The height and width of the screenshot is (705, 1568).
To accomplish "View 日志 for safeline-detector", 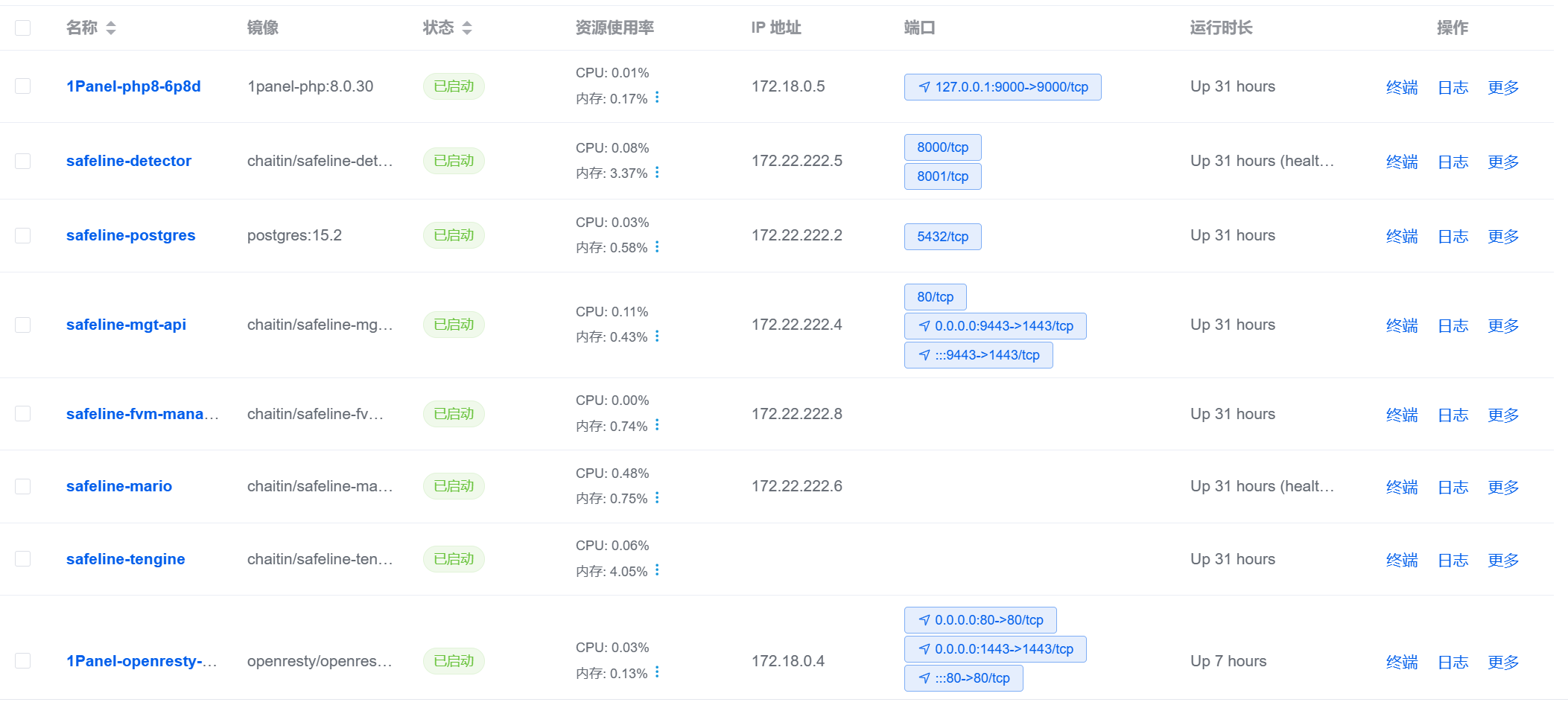I will (x=1453, y=162).
